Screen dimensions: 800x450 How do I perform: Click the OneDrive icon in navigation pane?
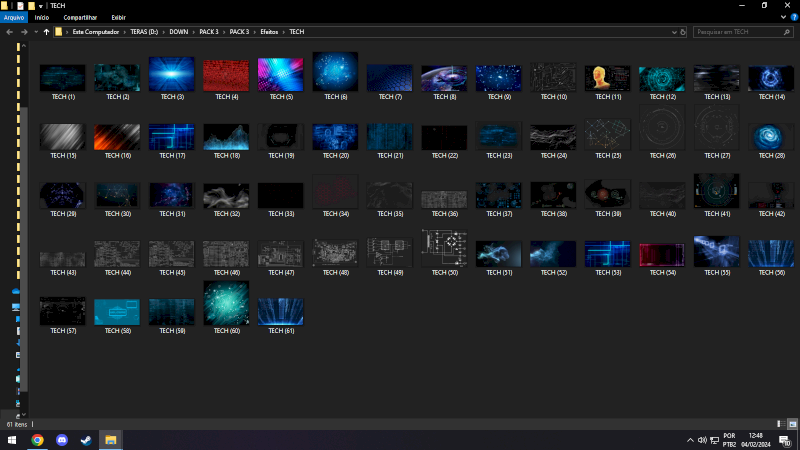click(16, 291)
